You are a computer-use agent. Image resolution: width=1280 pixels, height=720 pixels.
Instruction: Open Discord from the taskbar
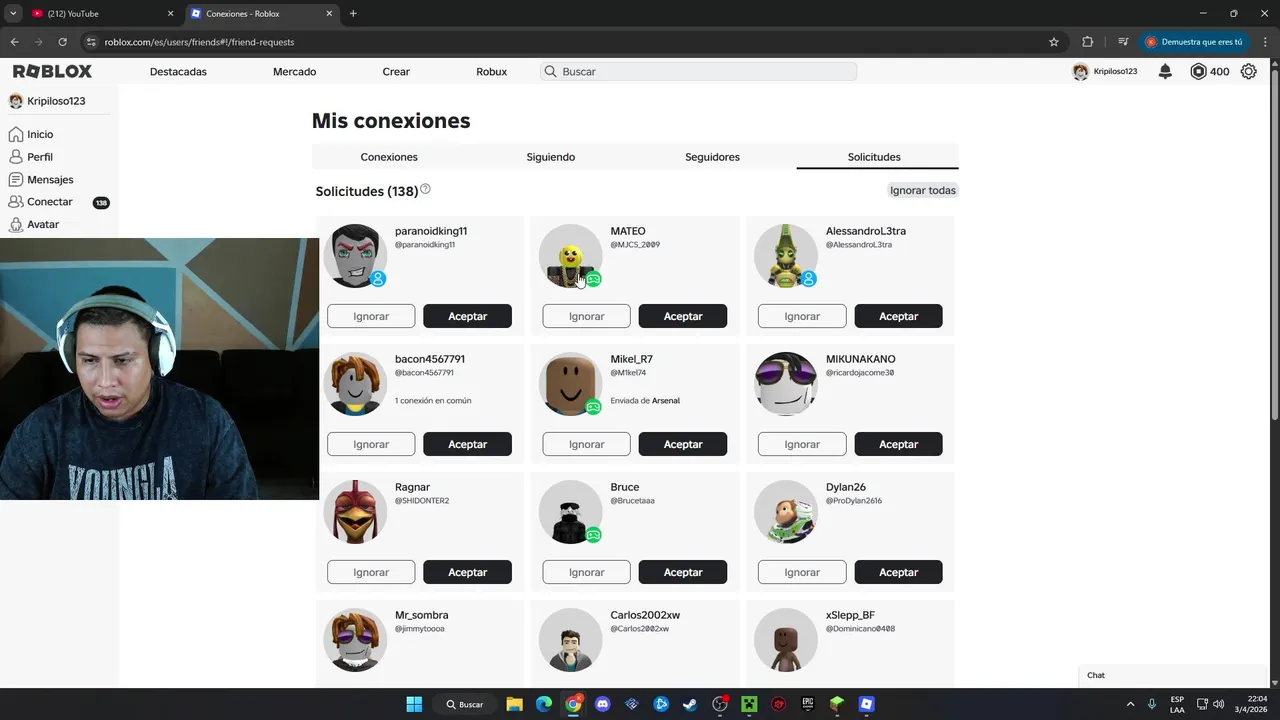pos(602,704)
